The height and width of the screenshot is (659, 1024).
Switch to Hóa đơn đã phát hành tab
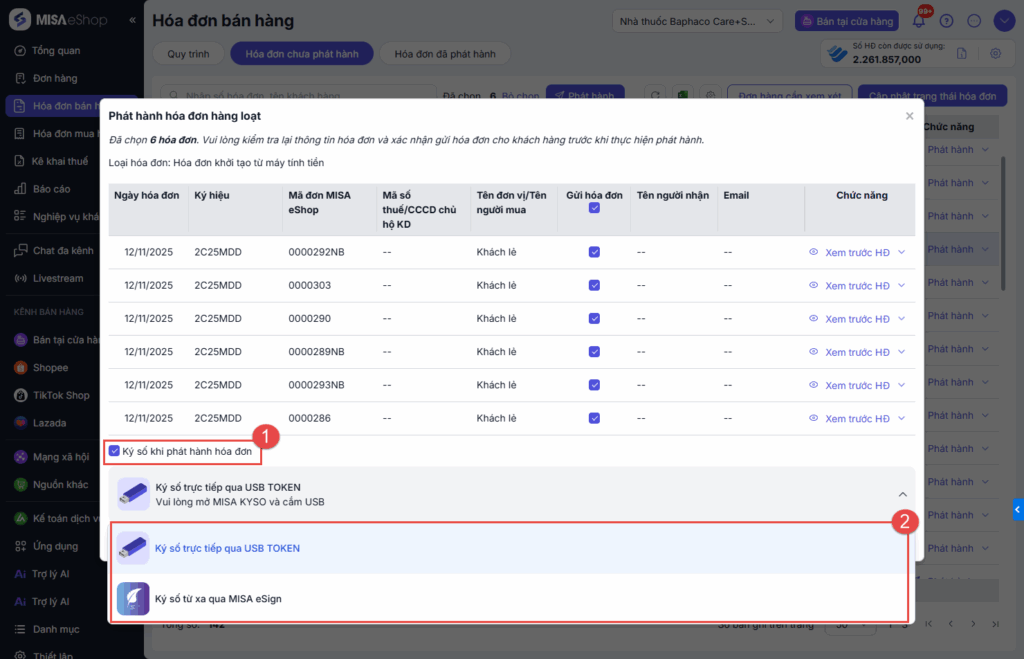445,54
